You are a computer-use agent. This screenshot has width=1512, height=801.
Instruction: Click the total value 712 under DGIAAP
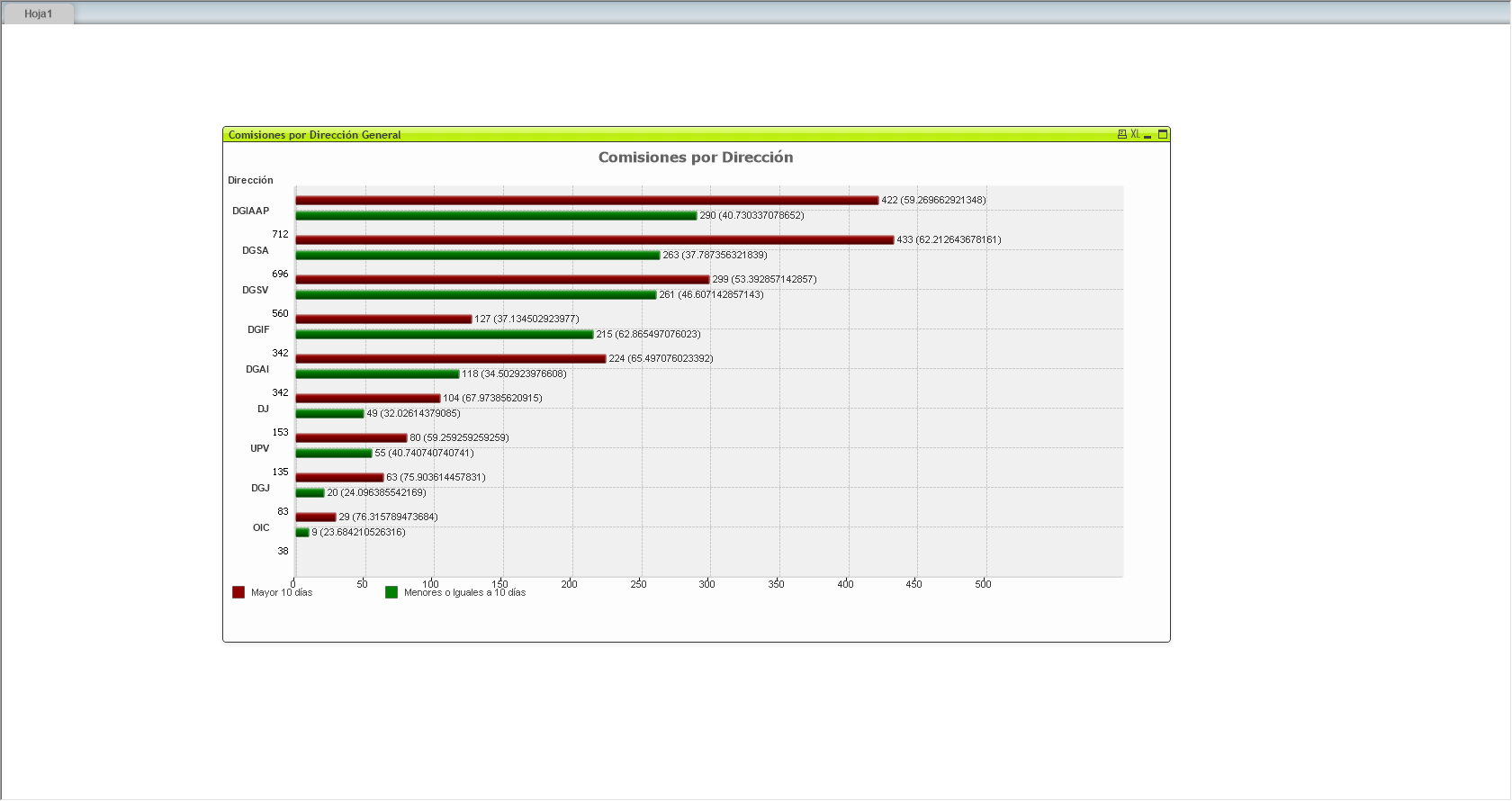pyautogui.click(x=281, y=234)
